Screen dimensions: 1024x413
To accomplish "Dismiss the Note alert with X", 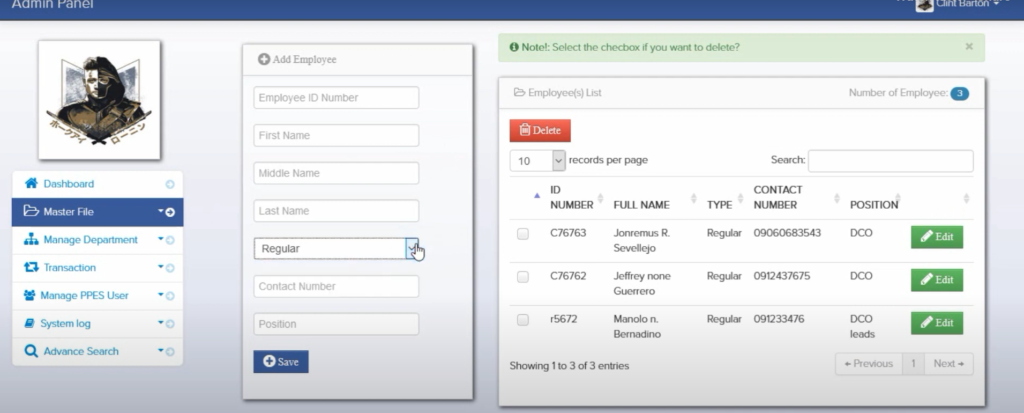I will point(969,46).
